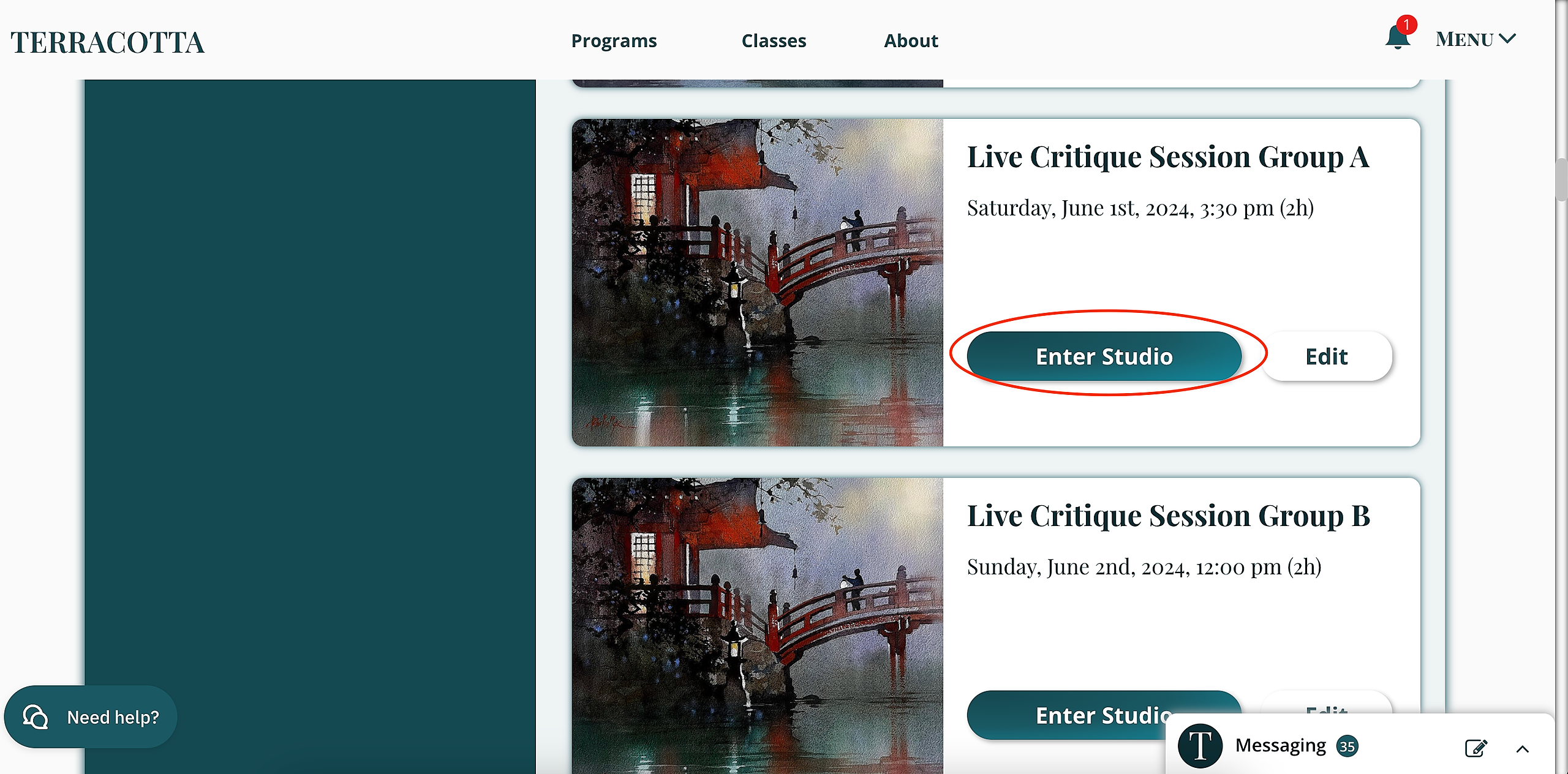Image resolution: width=1568 pixels, height=774 pixels.
Task: Click the Messaging profile avatar
Action: coord(1200,746)
